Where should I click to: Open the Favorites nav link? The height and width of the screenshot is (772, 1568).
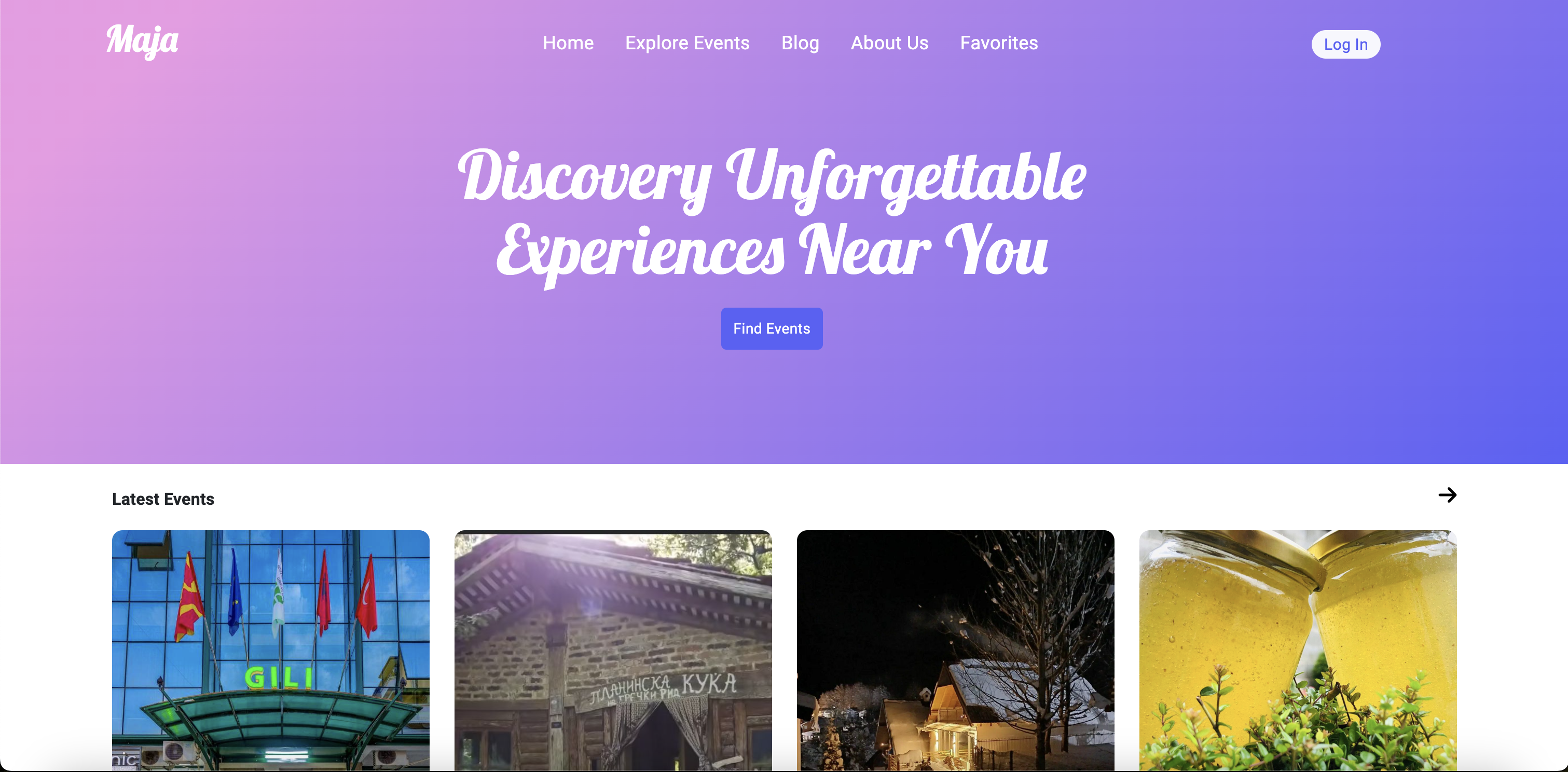999,43
